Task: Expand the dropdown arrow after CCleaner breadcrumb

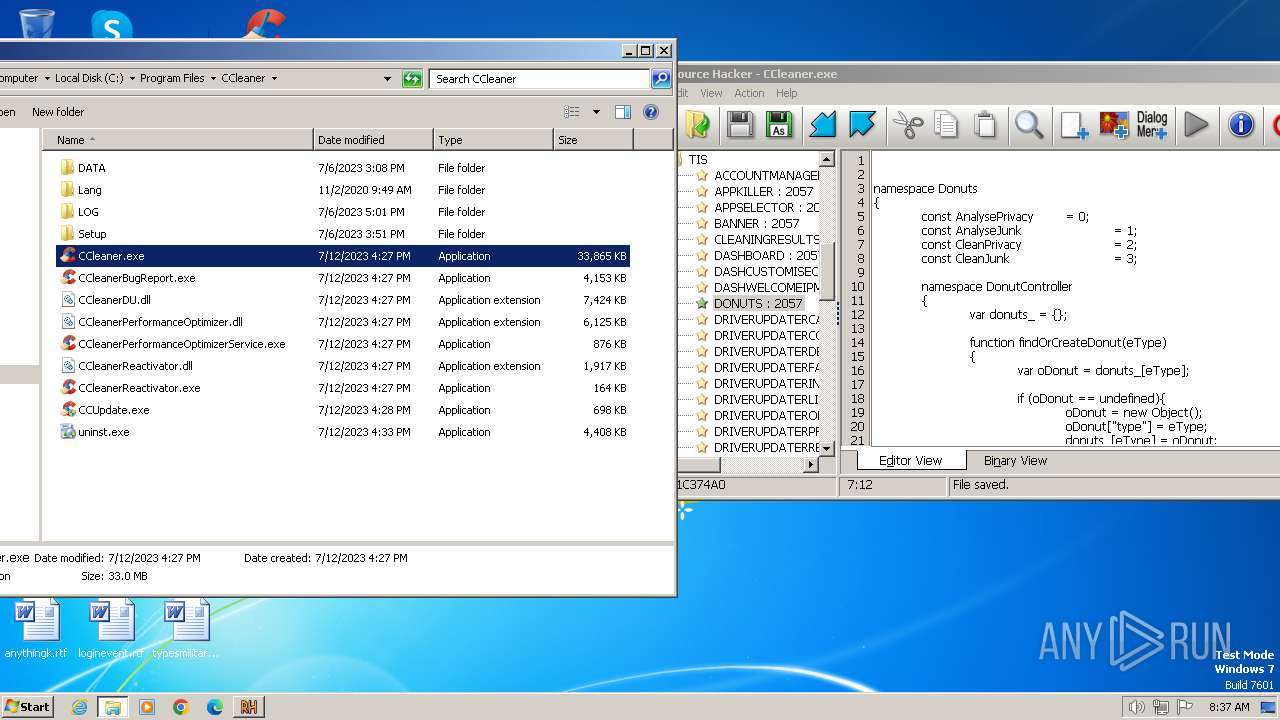Action: coord(274,78)
